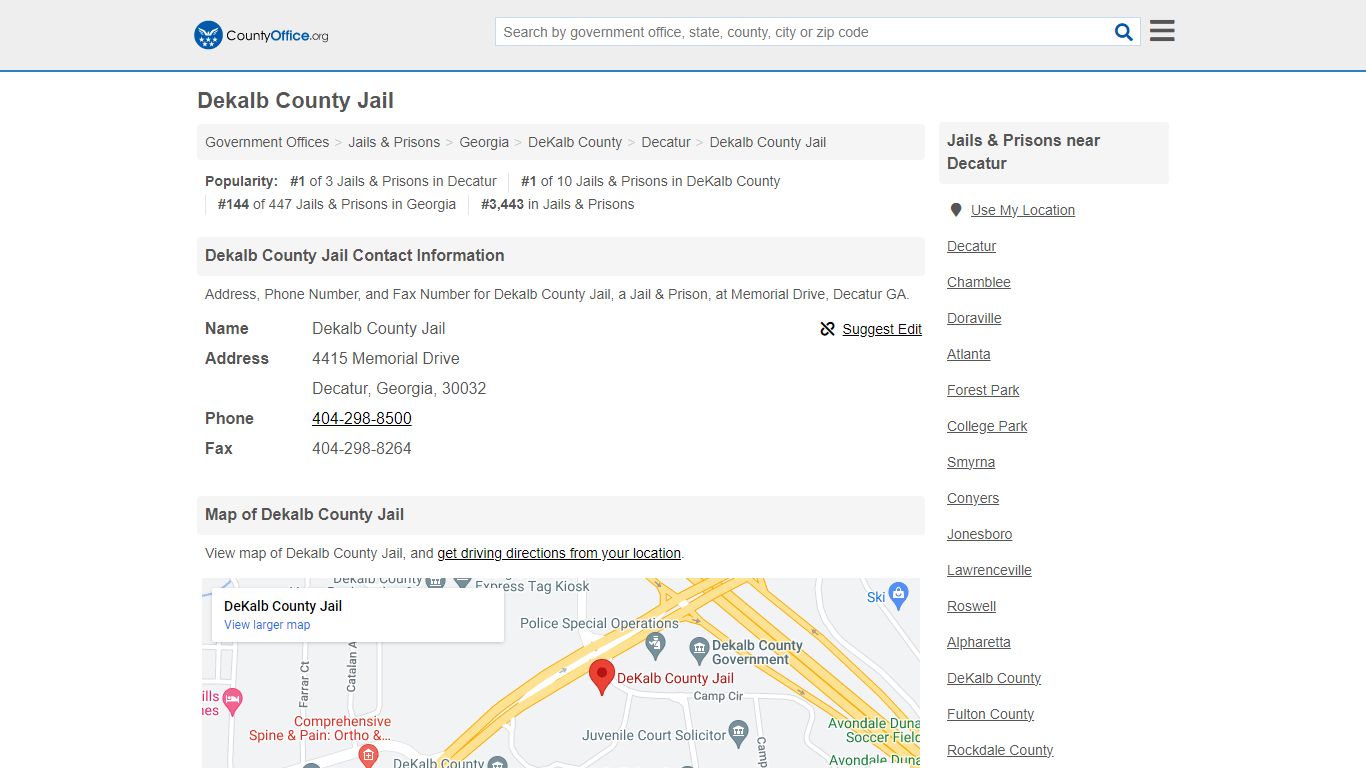Open Georgia breadcrumb link

pyautogui.click(x=484, y=142)
